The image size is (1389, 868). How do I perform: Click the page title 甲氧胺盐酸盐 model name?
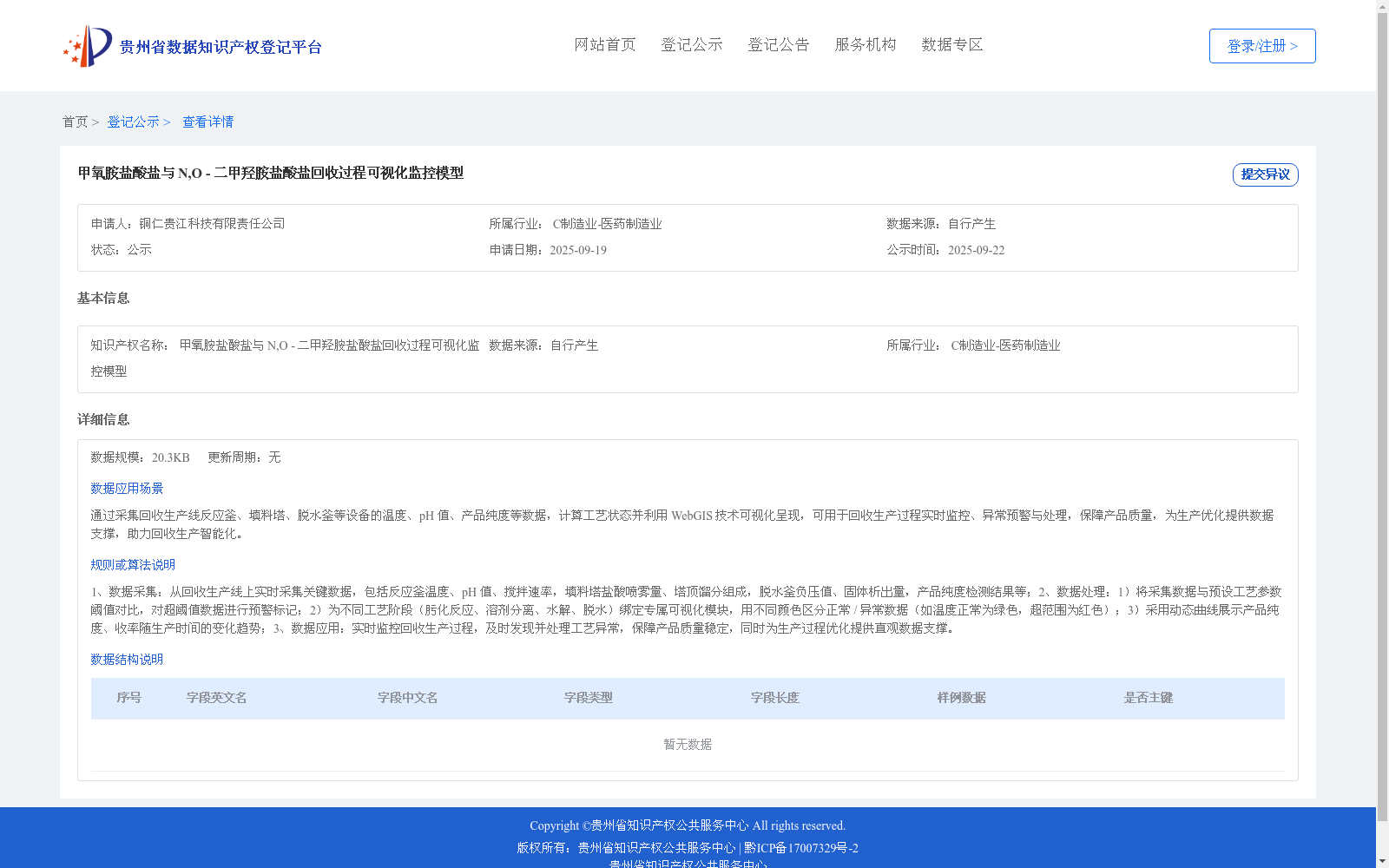pos(271,174)
